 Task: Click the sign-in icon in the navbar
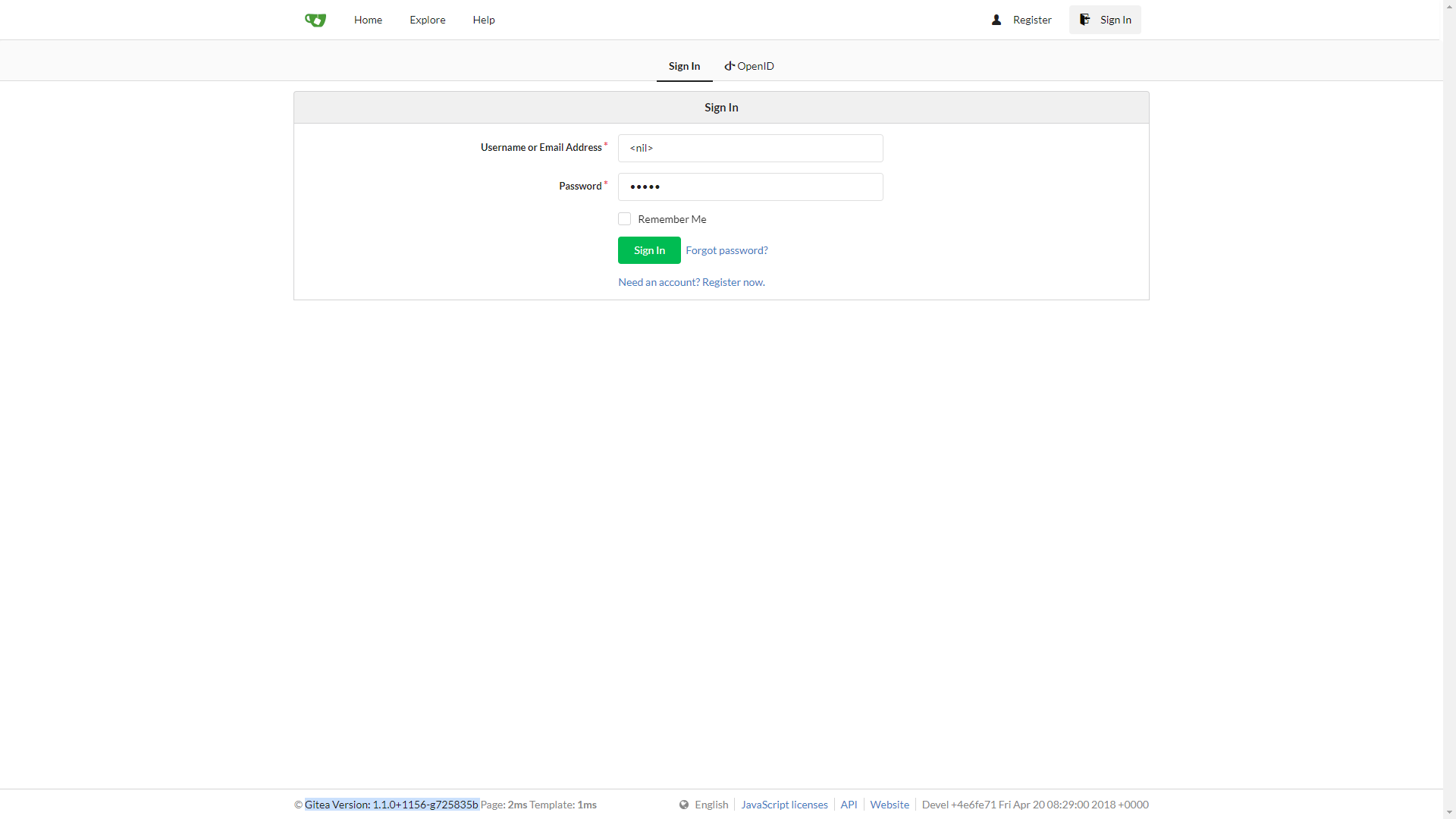(x=1085, y=19)
